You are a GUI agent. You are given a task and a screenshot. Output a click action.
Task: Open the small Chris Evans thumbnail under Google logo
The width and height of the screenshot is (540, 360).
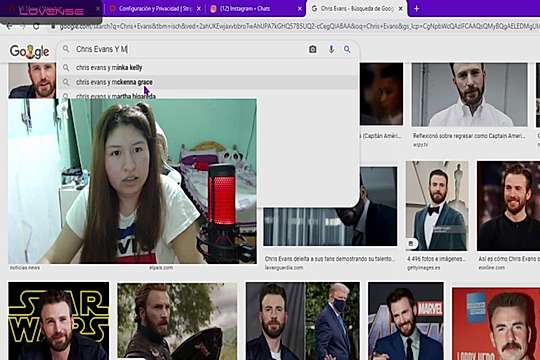[32, 80]
